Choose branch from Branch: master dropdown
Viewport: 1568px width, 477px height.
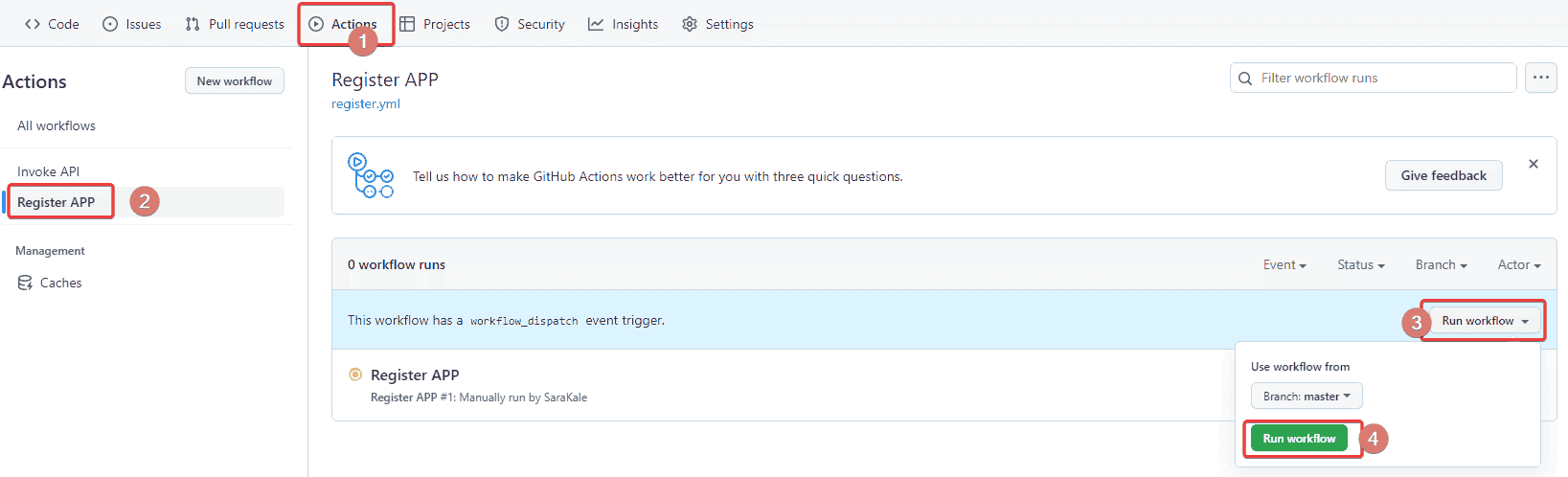click(1307, 396)
